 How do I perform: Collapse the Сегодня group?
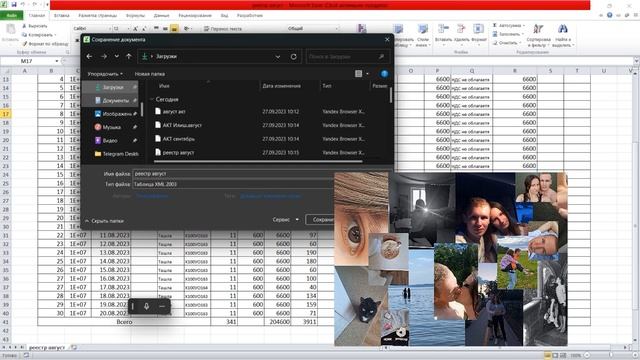pyautogui.click(x=152, y=99)
